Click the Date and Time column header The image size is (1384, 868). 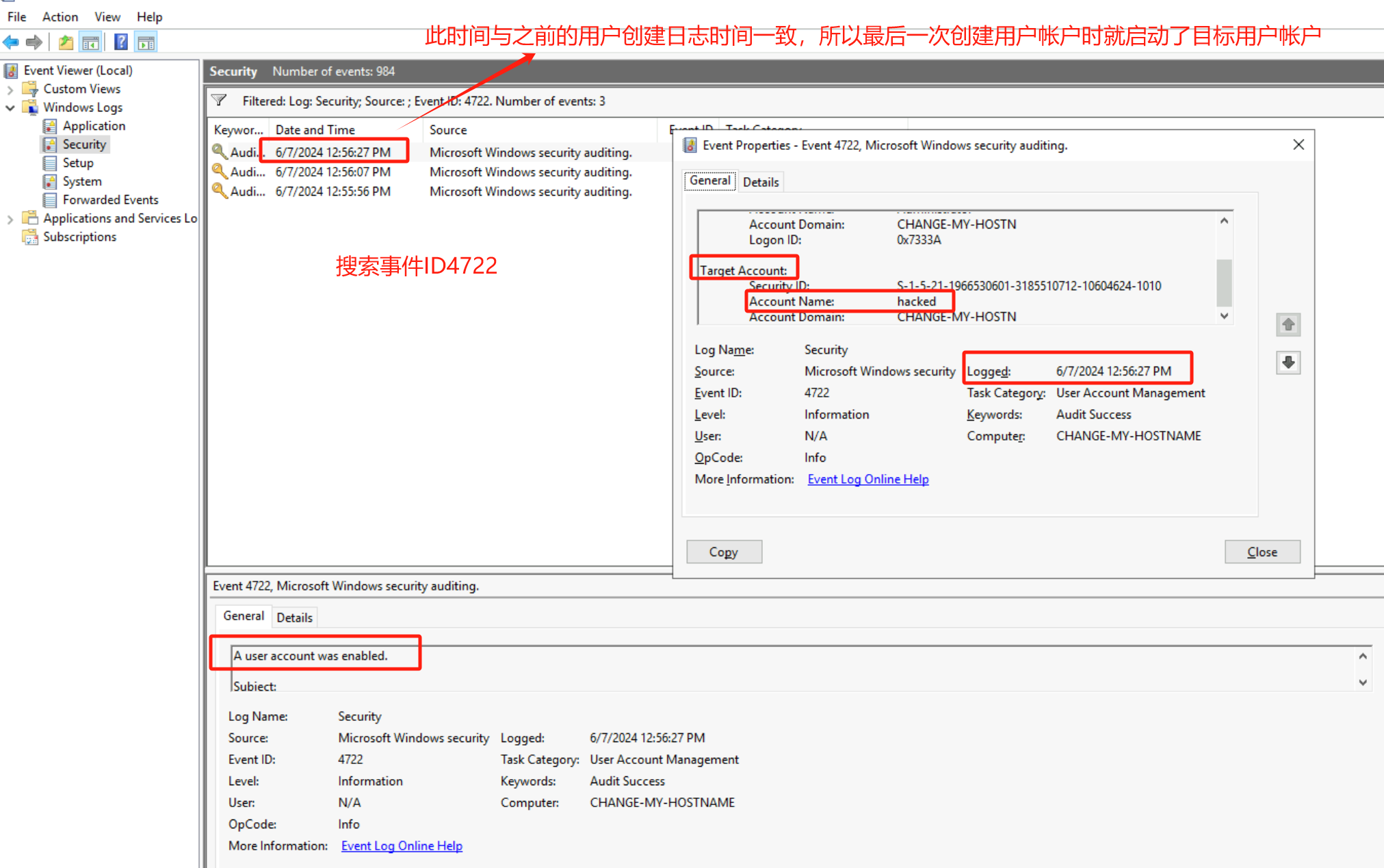point(315,130)
